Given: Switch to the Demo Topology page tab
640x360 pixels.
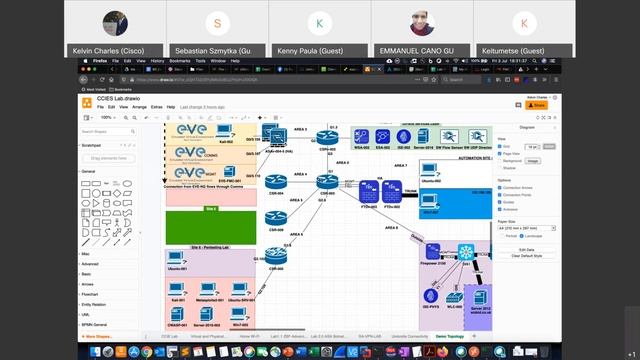Looking at the screenshot, I should [449, 336].
